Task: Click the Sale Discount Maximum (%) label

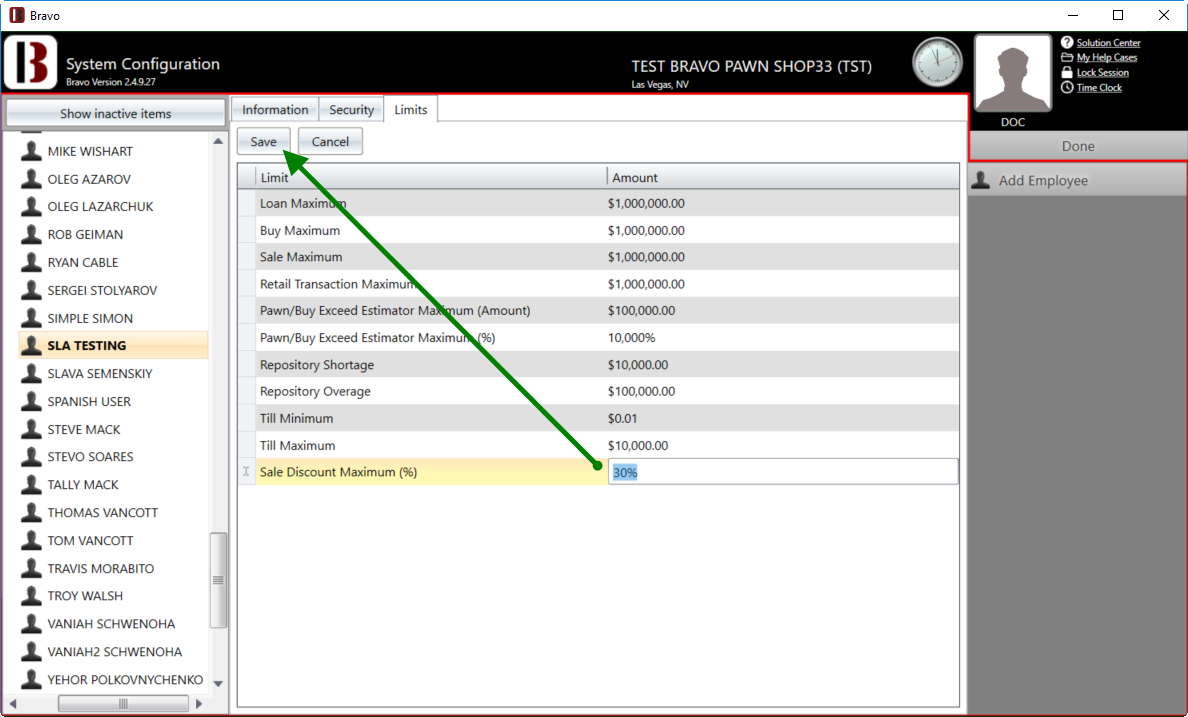Action: (338, 472)
